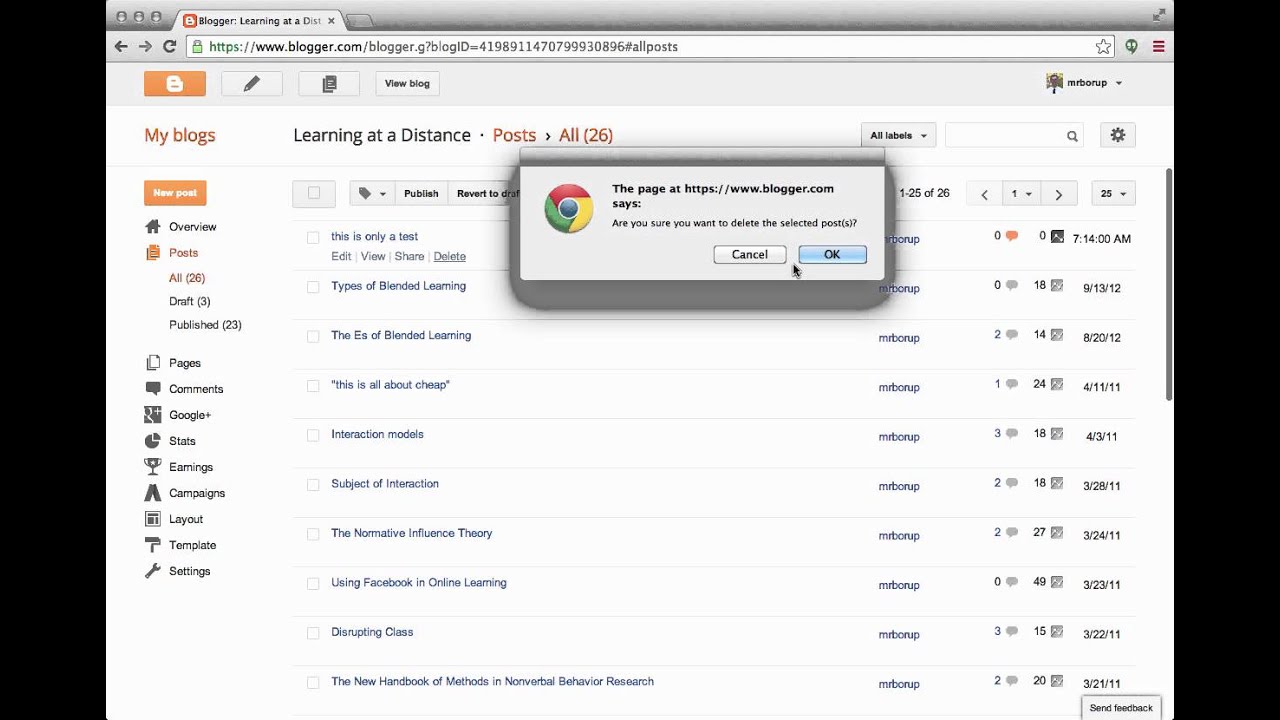The image size is (1280, 720).
Task: Click browser forward arrow
Action: click(x=145, y=46)
